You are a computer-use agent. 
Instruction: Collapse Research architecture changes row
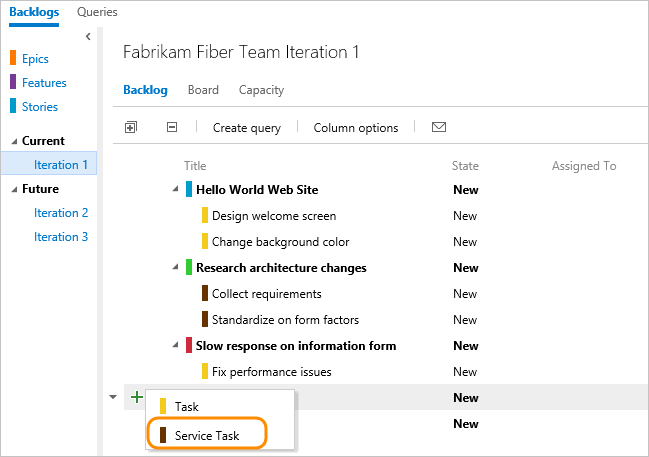[x=176, y=268]
